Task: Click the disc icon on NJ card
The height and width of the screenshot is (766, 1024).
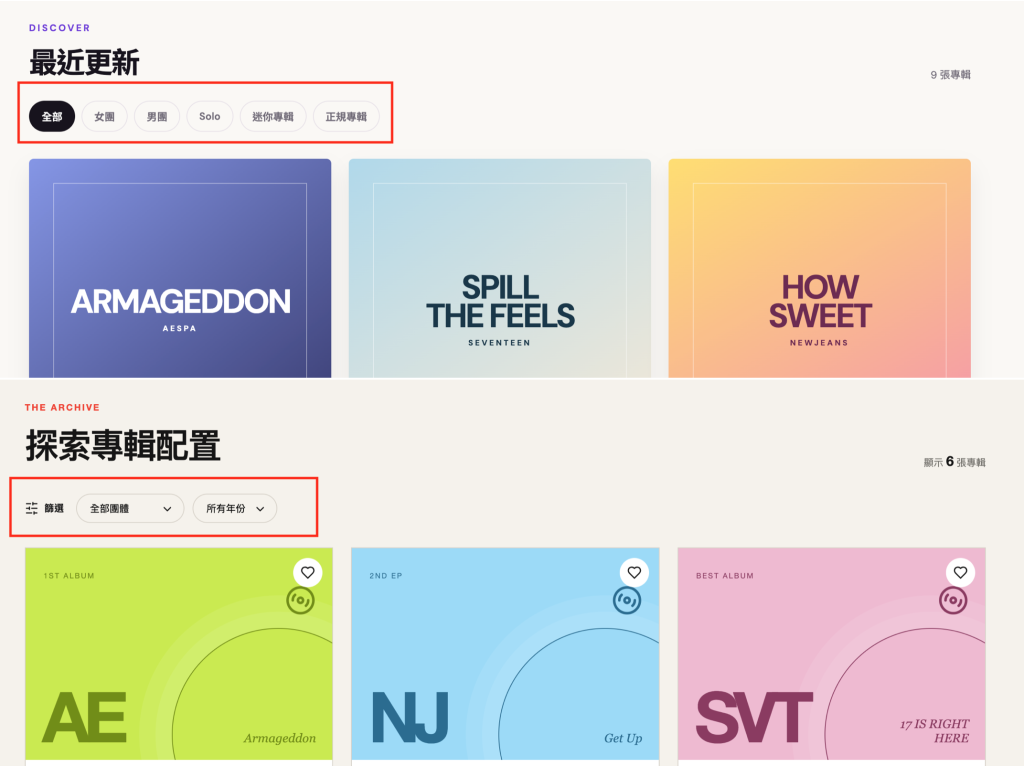Action: [627, 600]
